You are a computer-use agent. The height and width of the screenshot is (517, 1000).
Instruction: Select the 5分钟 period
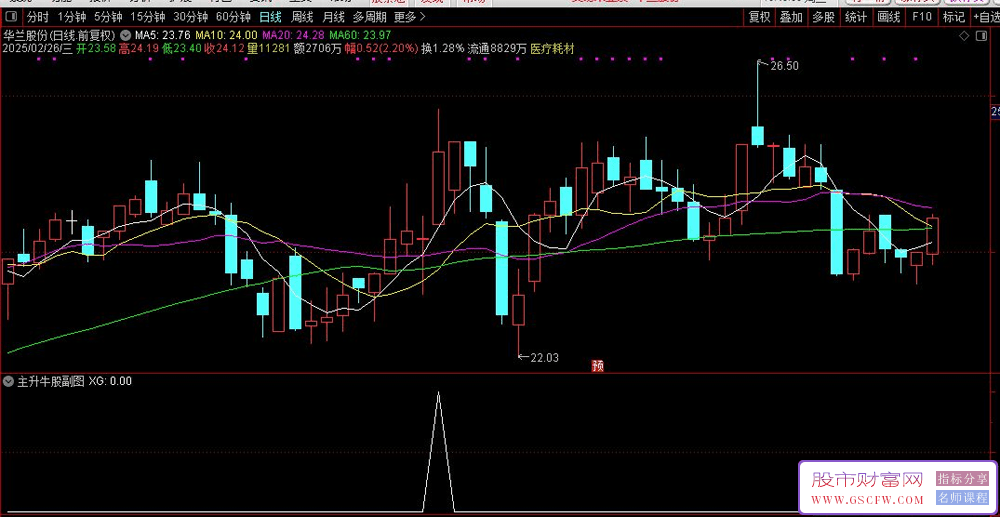[x=106, y=17]
